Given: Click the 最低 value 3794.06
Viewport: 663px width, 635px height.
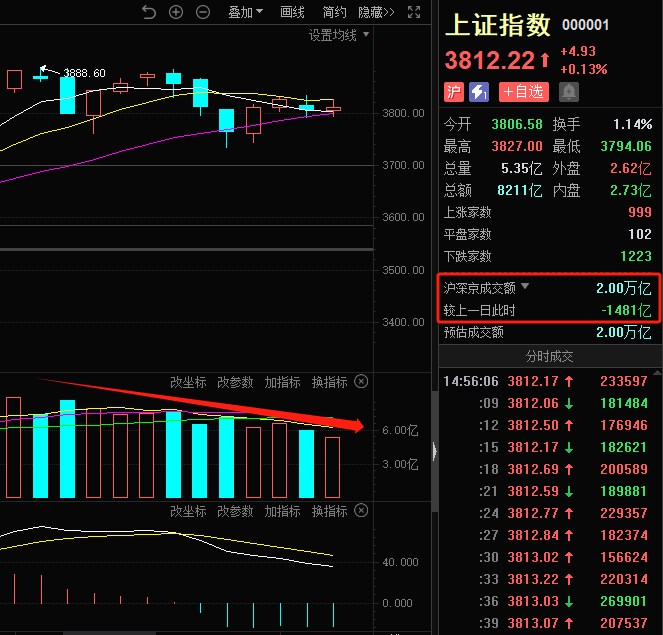Looking at the screenshot, I should (626, 146).
